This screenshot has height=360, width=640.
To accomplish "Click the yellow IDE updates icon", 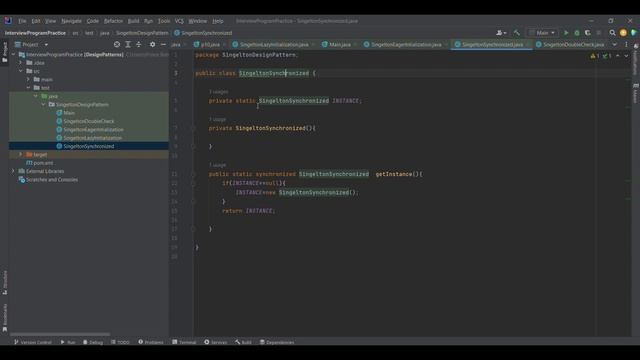I will [623, 33].
